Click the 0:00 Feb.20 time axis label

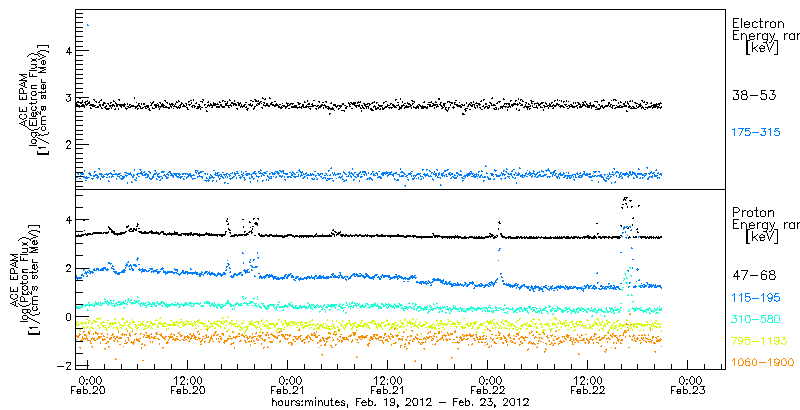click(90, 386)
